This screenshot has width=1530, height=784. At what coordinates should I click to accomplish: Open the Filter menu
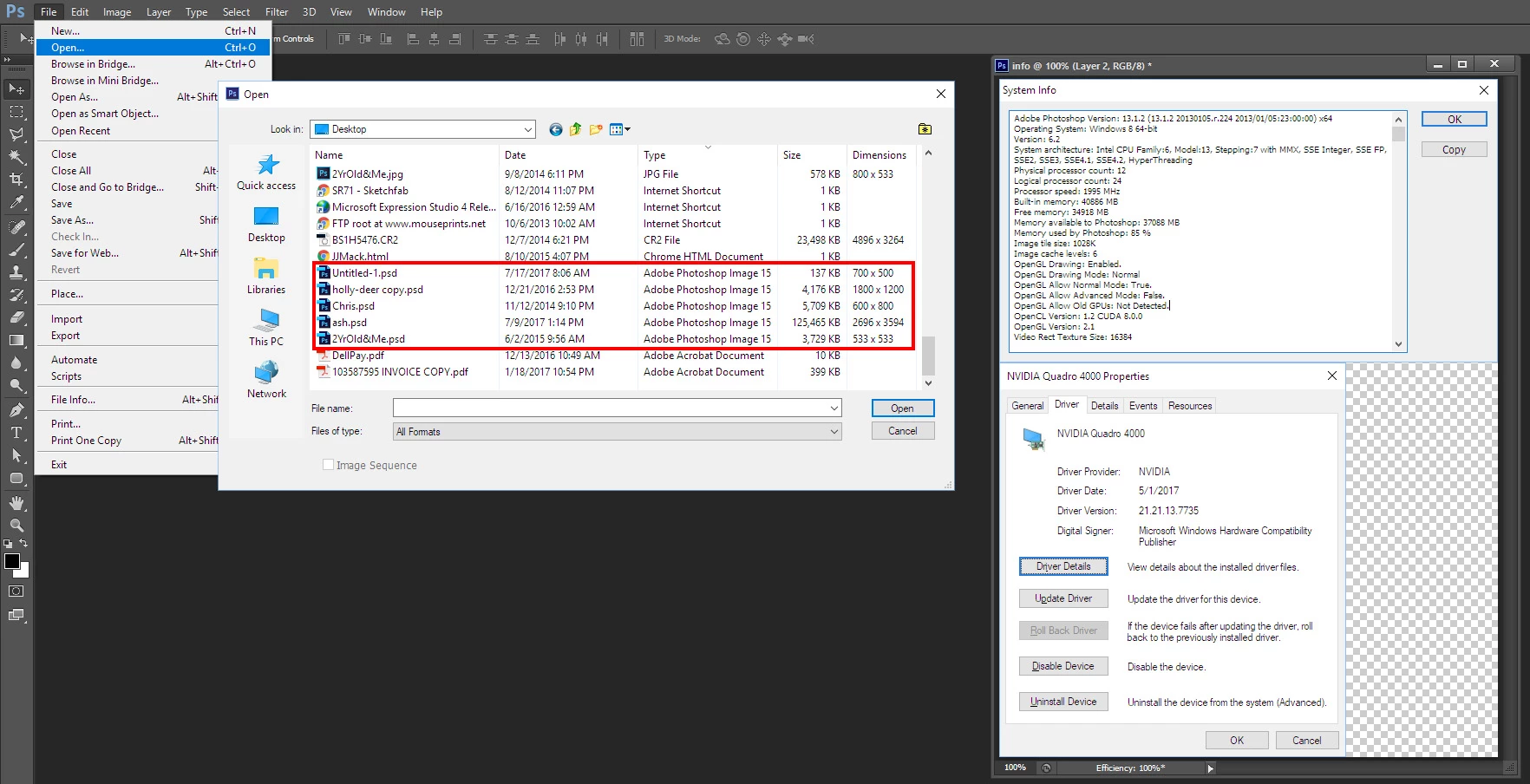pos(277,12)
